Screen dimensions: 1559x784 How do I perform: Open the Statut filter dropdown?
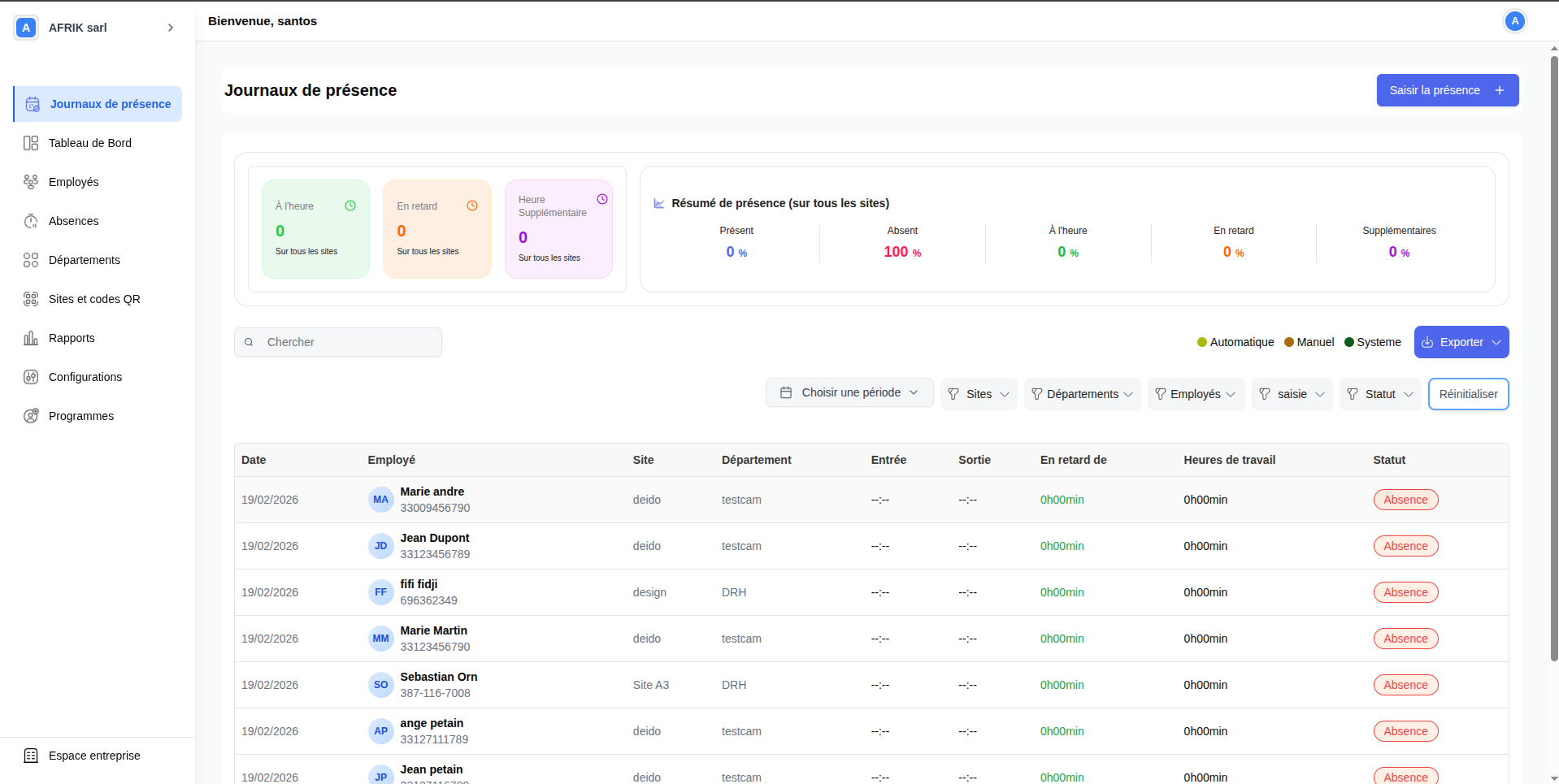(x=1380, y=394)
